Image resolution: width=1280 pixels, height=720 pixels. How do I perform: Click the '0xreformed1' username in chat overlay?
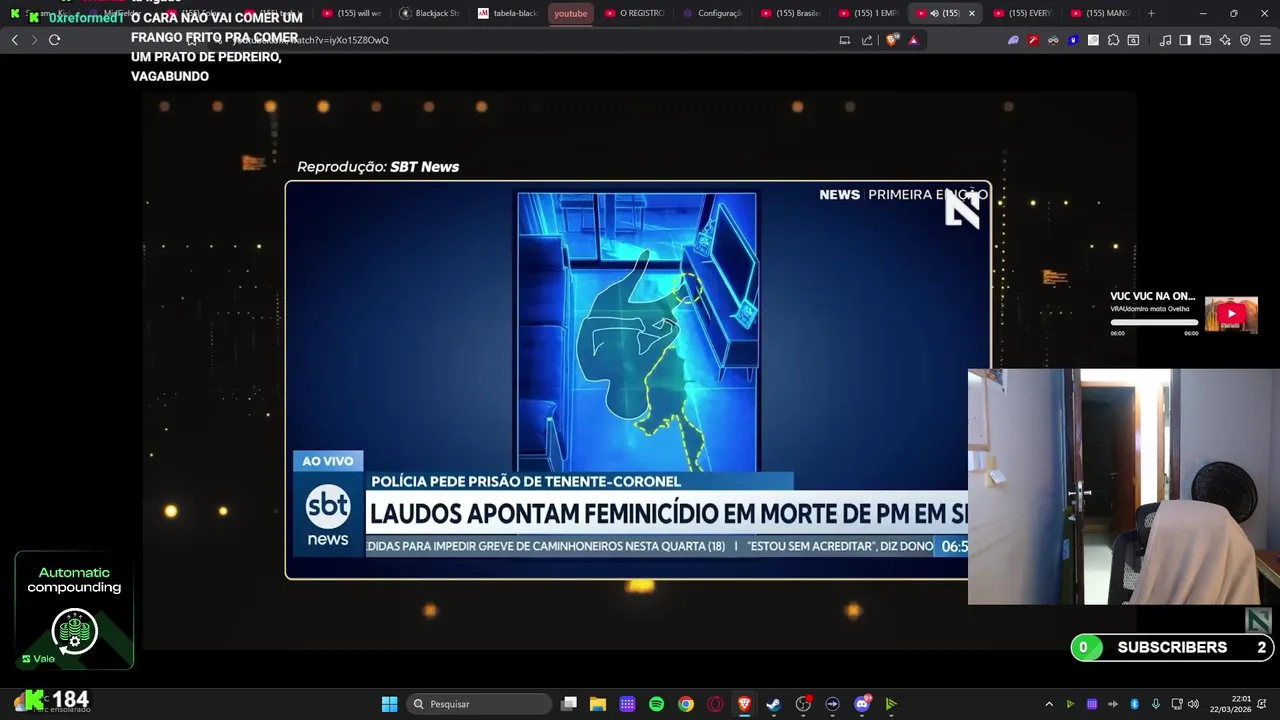(86, 18)
